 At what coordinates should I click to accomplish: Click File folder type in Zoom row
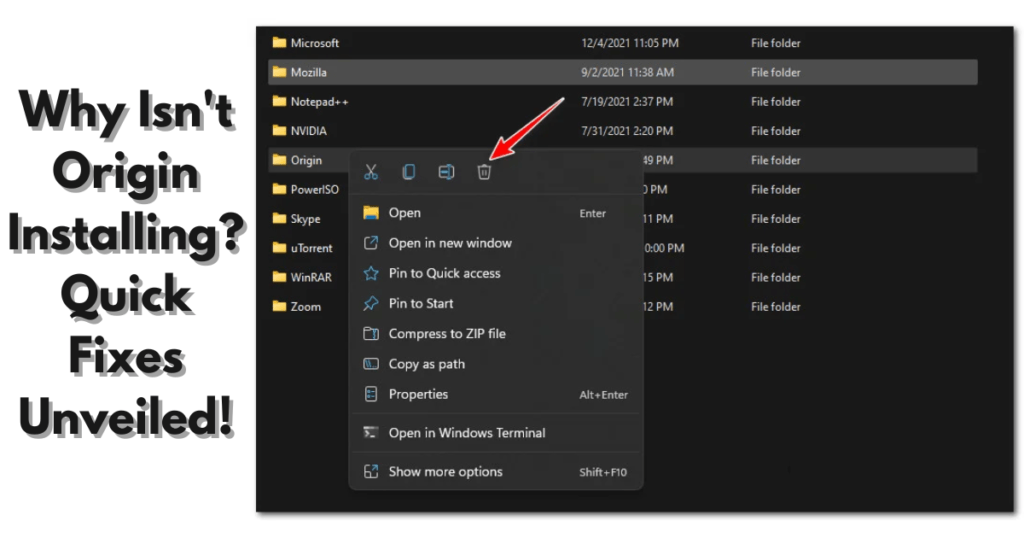point(775,307)
